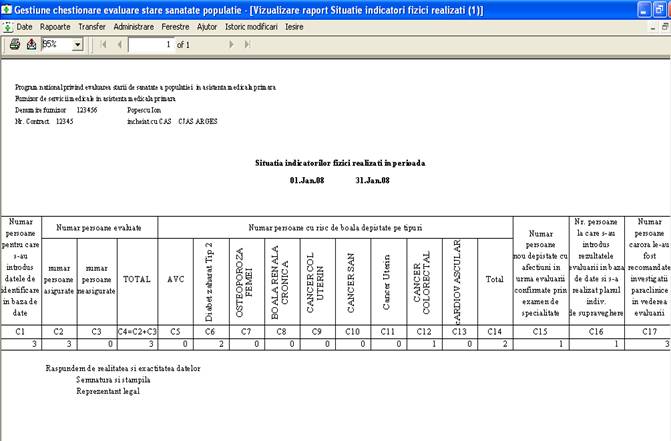Open the Ajutor help menu
Screen dimensions: 671x441
(x=208, y=26)
